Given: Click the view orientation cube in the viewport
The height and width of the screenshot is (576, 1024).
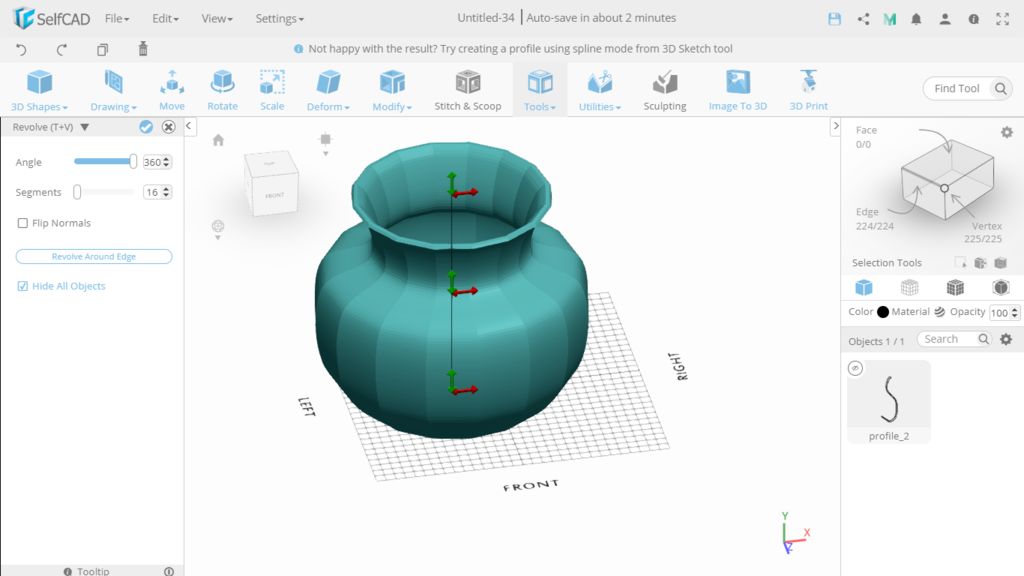Looking at the screenshot, I should [x=271, y=183].
